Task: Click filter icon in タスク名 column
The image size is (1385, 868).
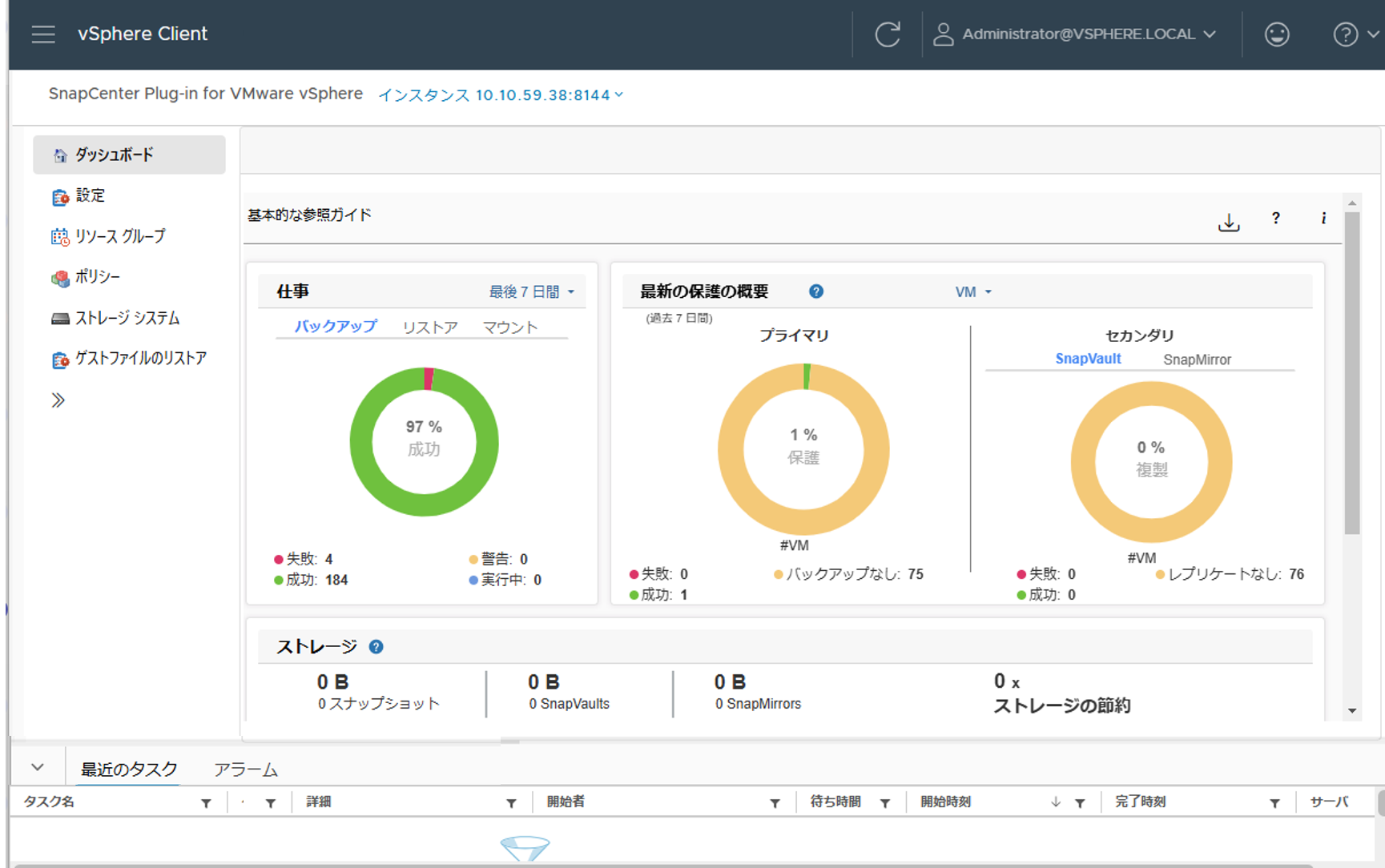Action: click(x=206, y=803)
